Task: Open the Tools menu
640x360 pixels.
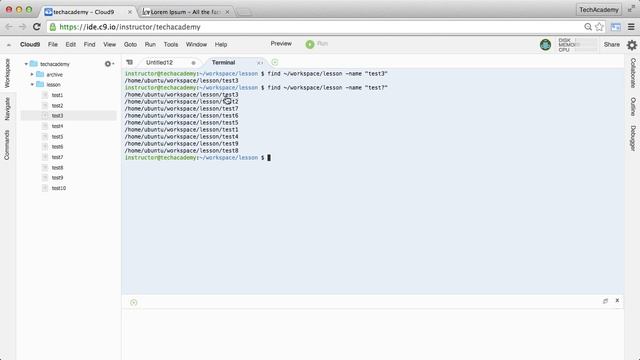Action: [171, 44]
